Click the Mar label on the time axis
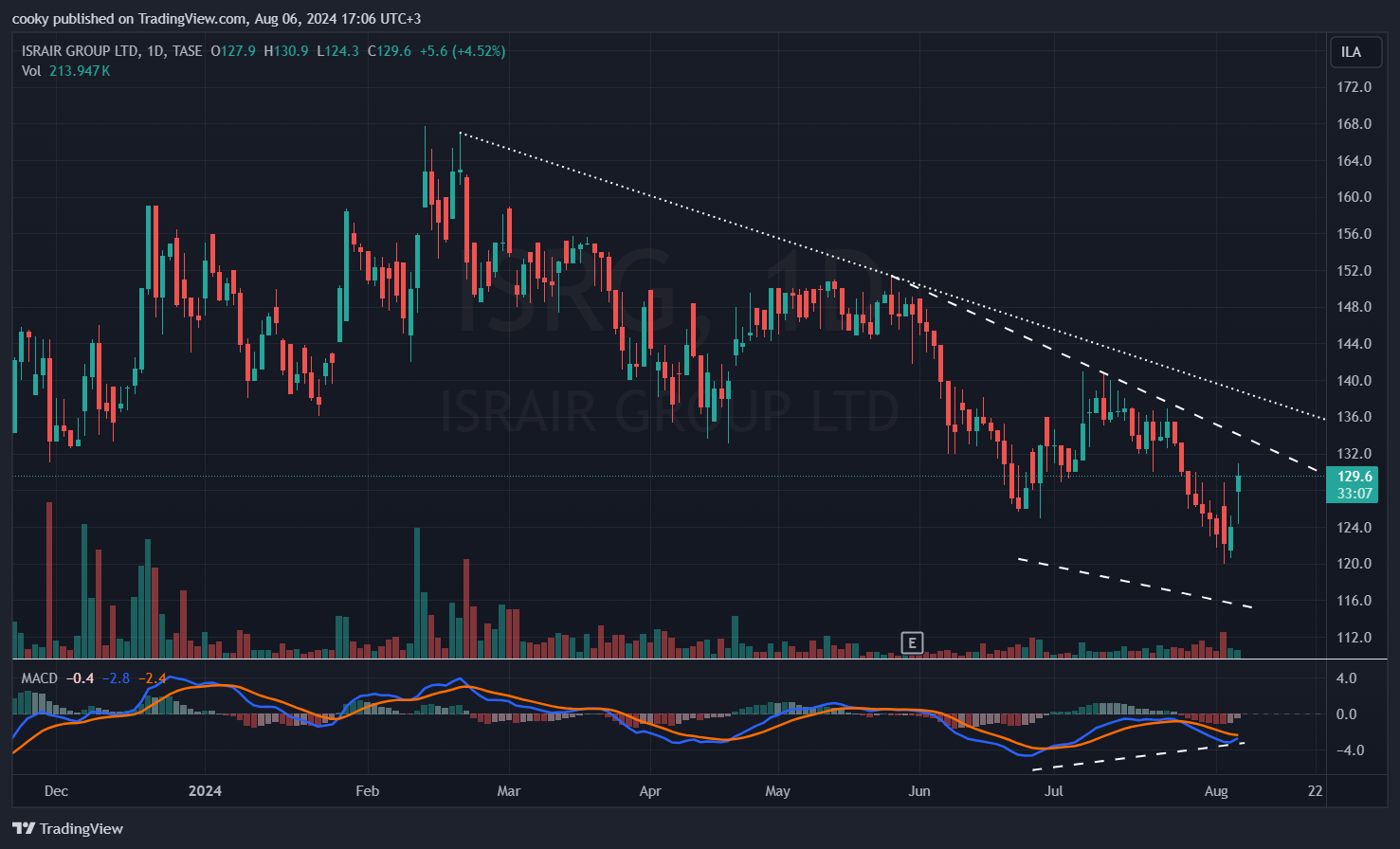 [509, 791]
